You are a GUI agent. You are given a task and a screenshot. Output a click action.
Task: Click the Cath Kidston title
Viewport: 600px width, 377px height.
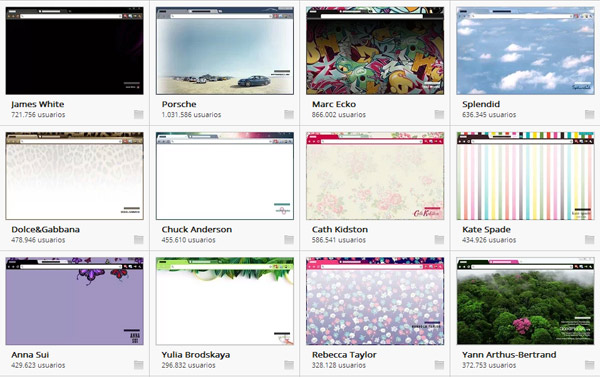[x=340, y=230]
